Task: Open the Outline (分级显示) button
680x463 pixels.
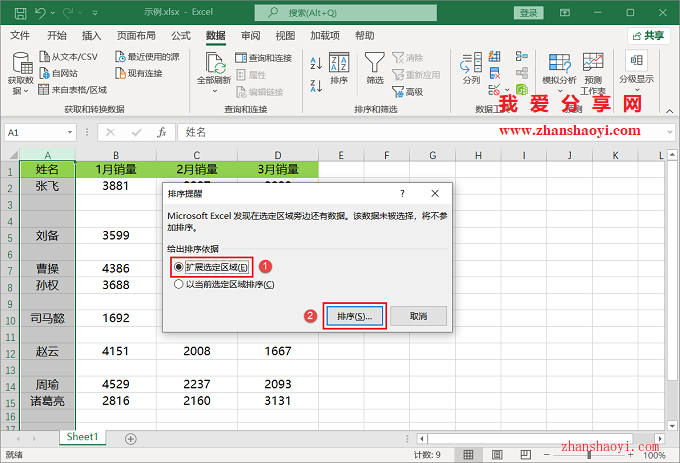Action: click(x=636, y=72)
